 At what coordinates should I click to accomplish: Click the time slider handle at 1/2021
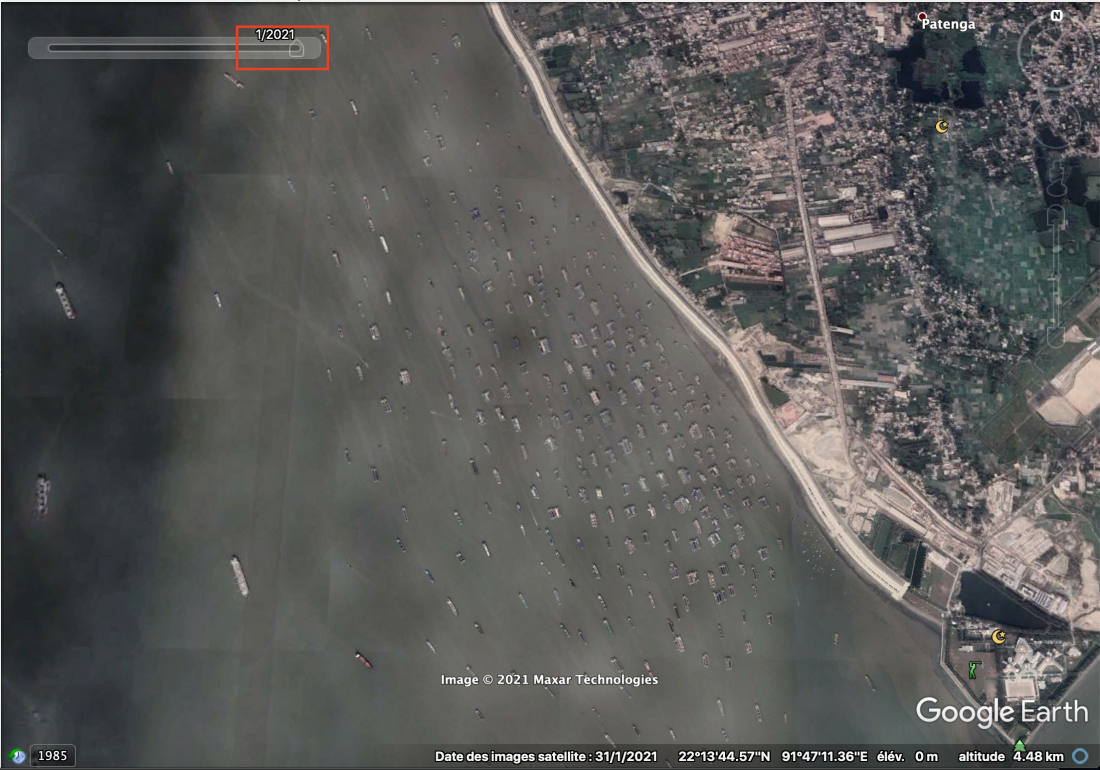[x=296, y=48]
